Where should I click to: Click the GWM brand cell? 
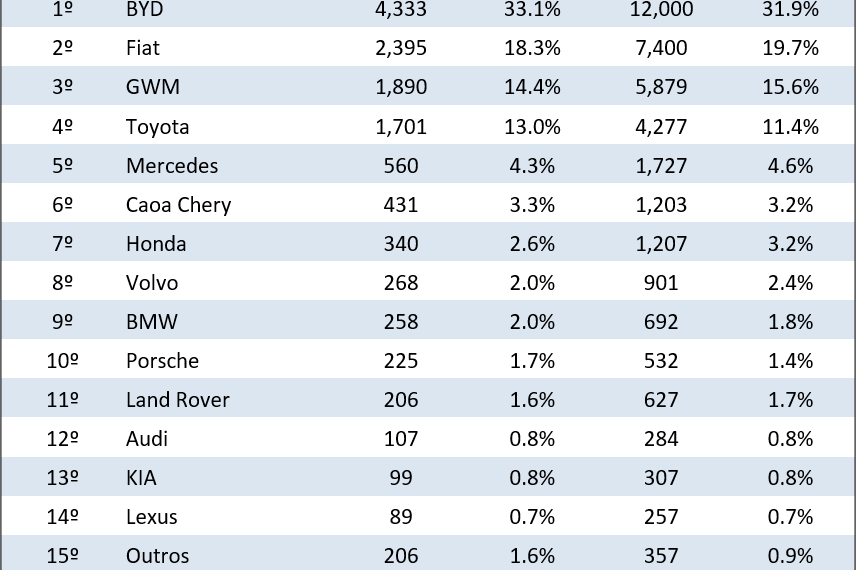click(153, 87)
